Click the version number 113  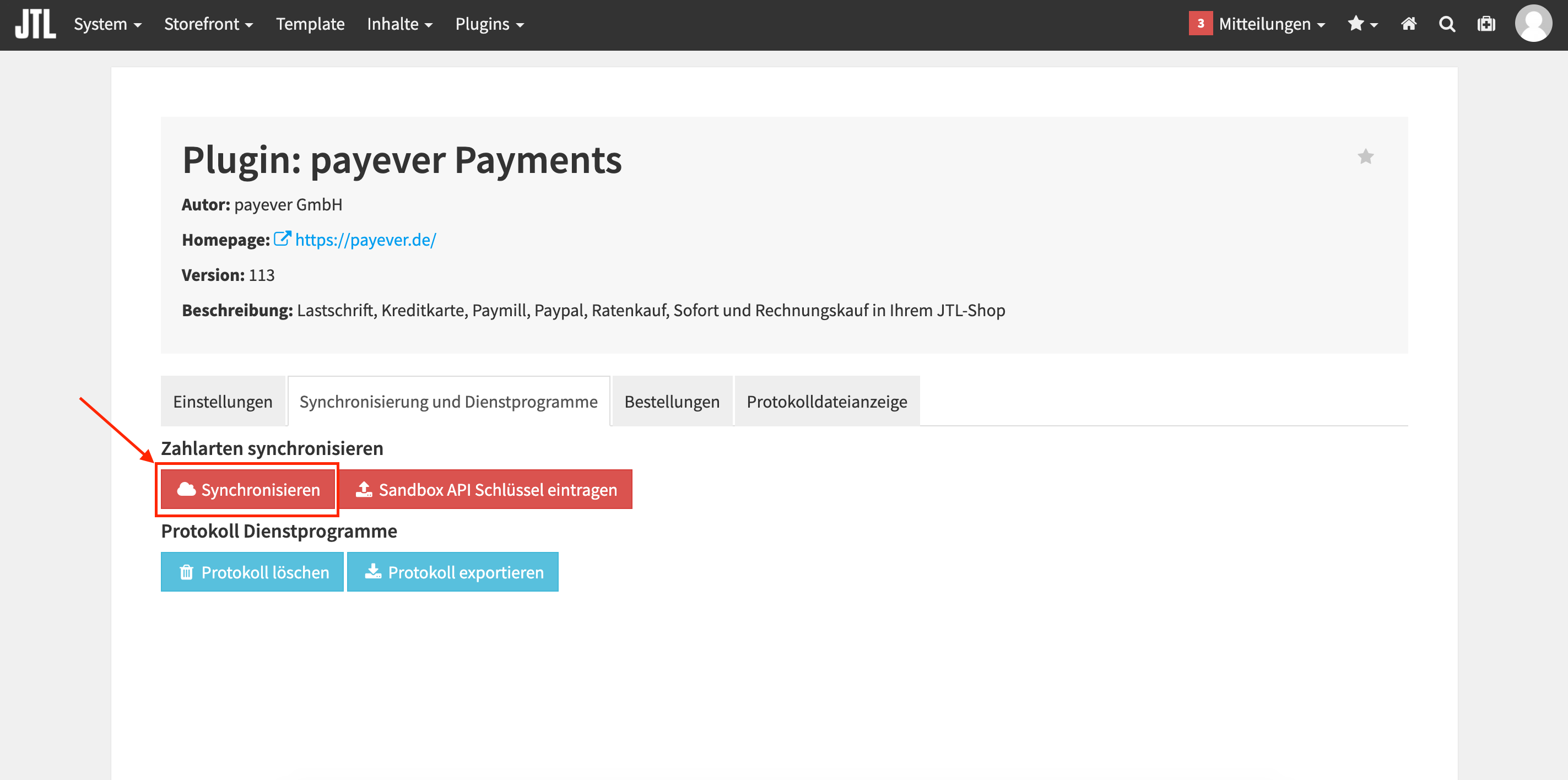tap(262, 275)
